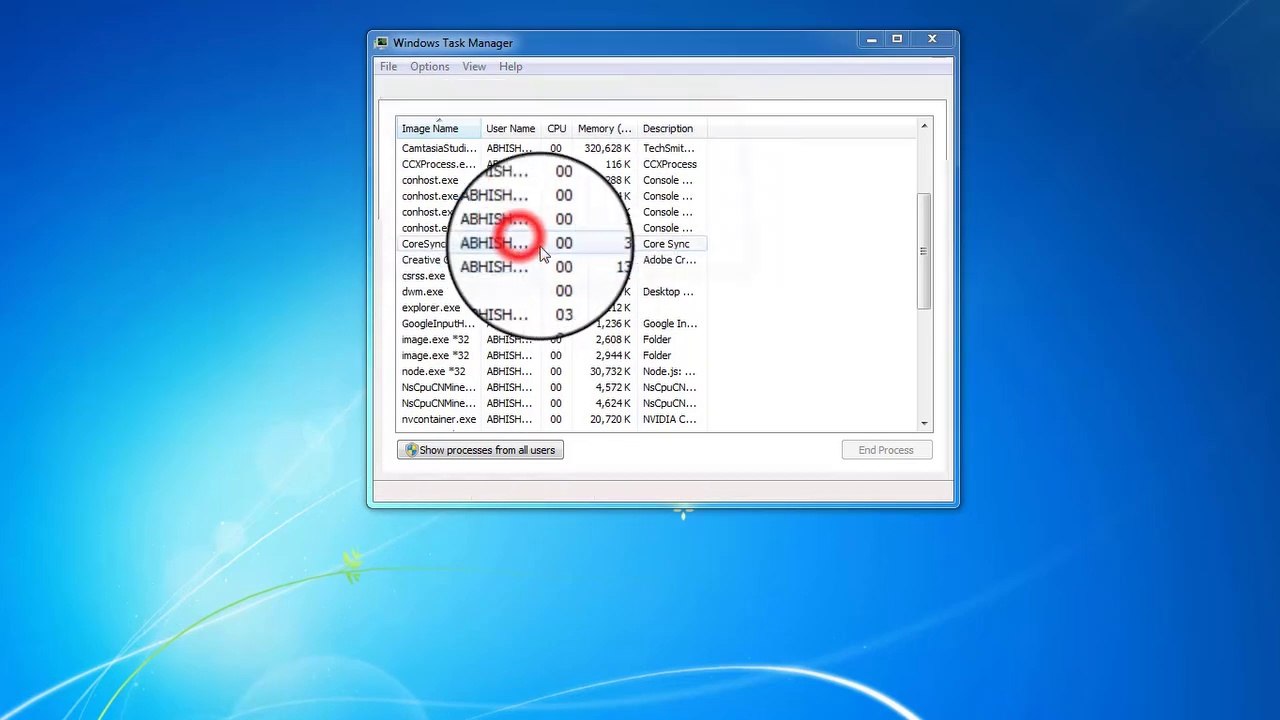The height and width of the screenshot is (720, 1280).
Task: Open the Help menu
Action: point(510,67)
